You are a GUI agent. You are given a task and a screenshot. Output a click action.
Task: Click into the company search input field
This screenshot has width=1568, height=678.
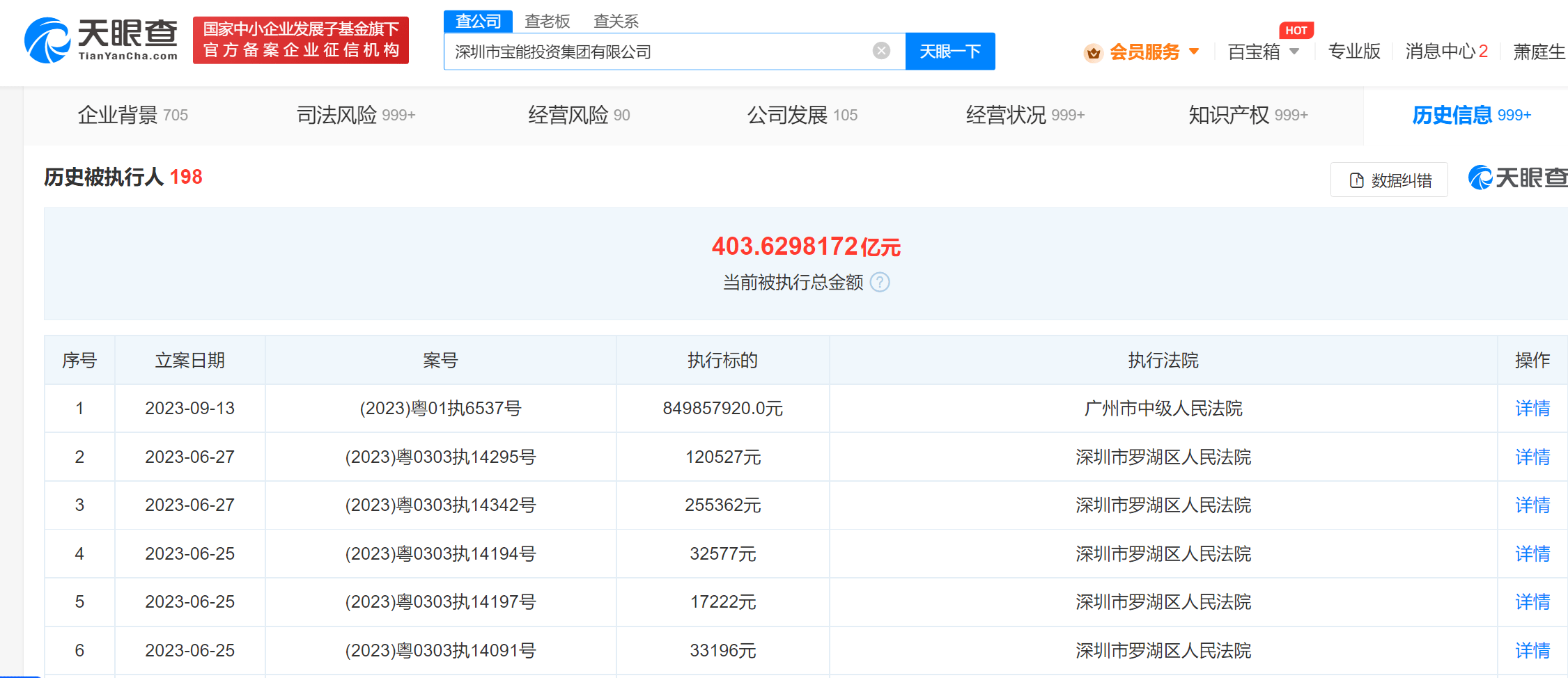(655, 52)
